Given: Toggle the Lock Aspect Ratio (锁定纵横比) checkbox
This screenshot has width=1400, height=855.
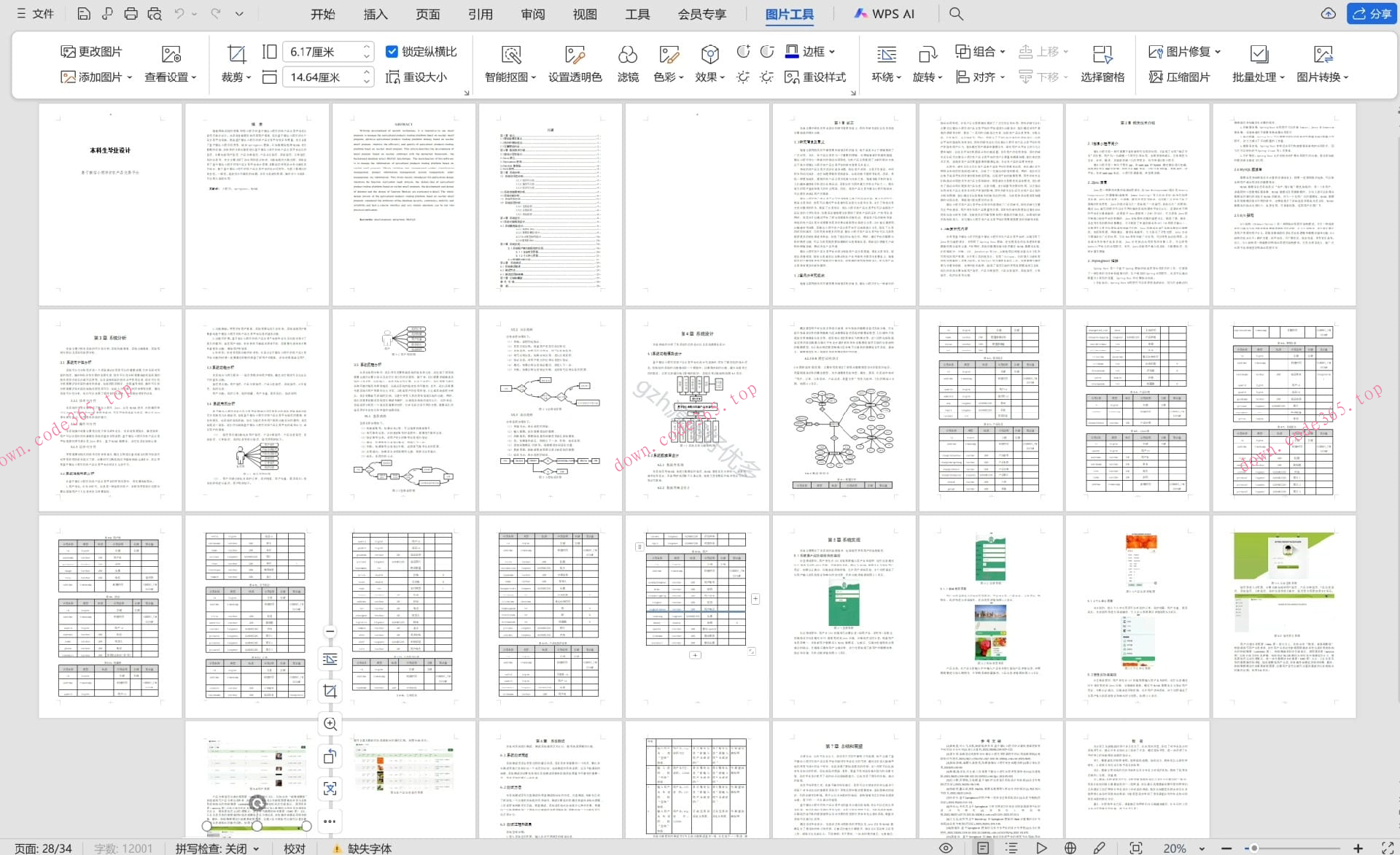Looking at the screenshot, I should pos(392,52).
